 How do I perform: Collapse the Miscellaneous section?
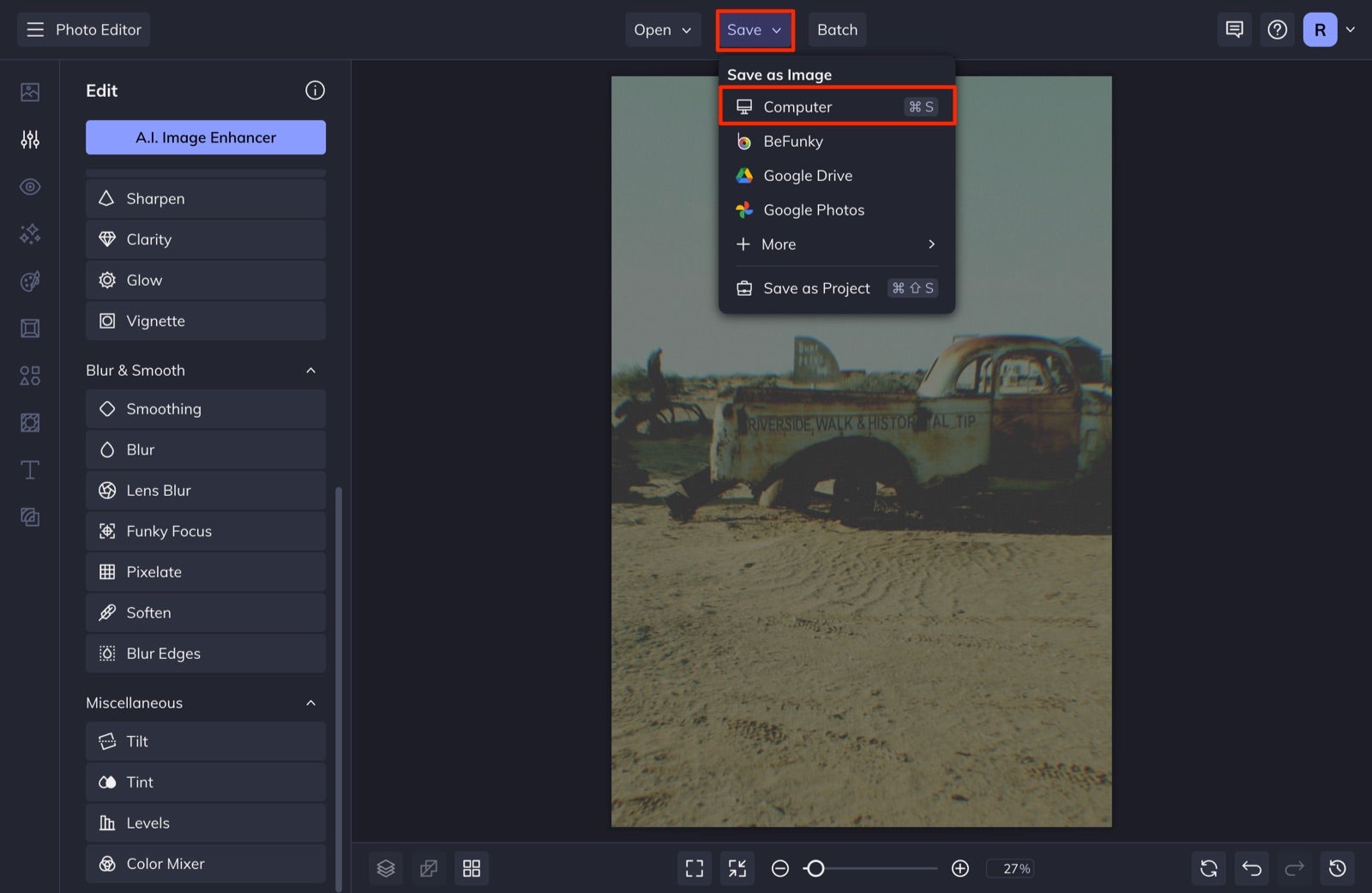311,702
